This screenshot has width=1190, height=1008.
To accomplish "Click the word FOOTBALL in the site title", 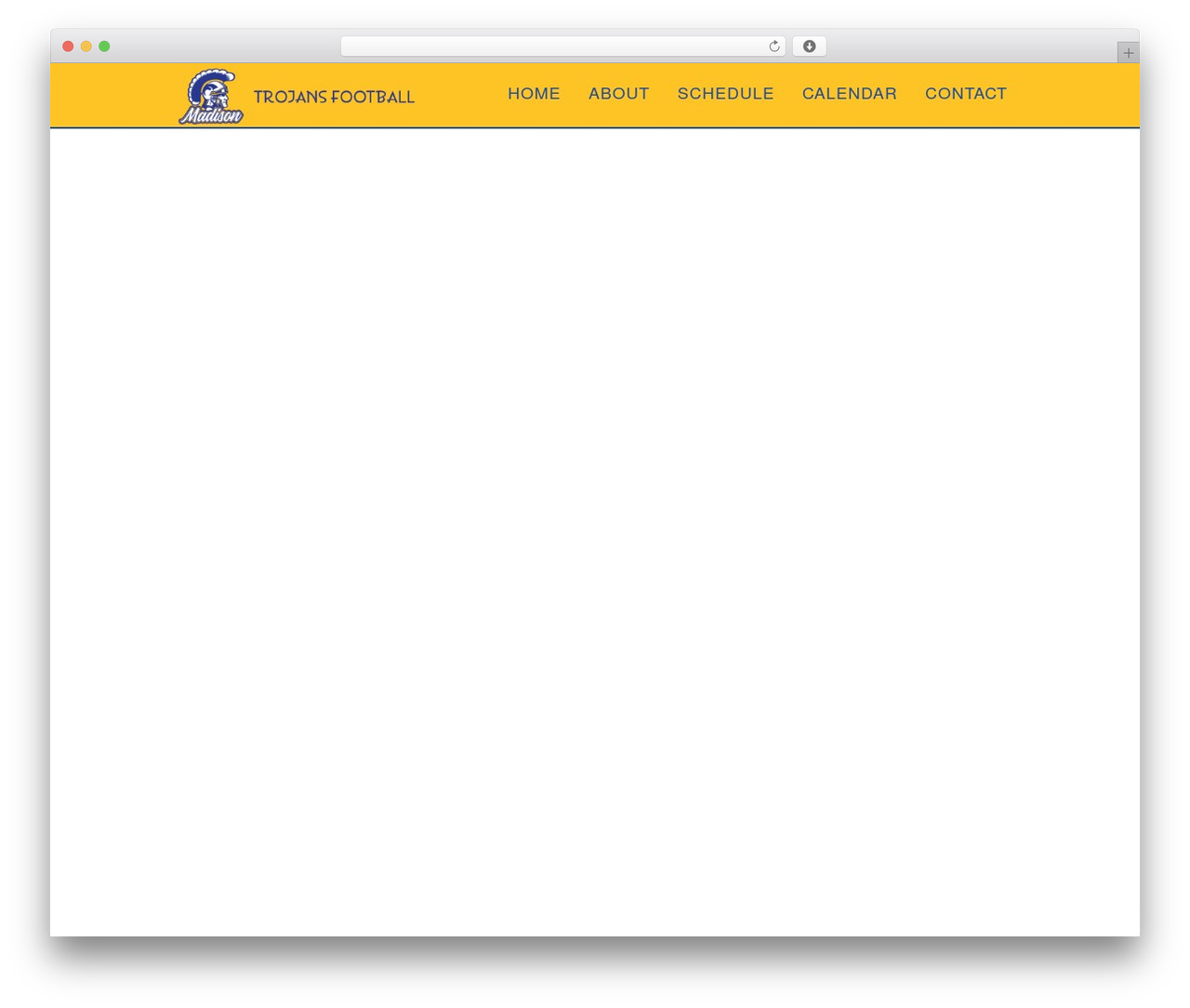I will (373, 97).
